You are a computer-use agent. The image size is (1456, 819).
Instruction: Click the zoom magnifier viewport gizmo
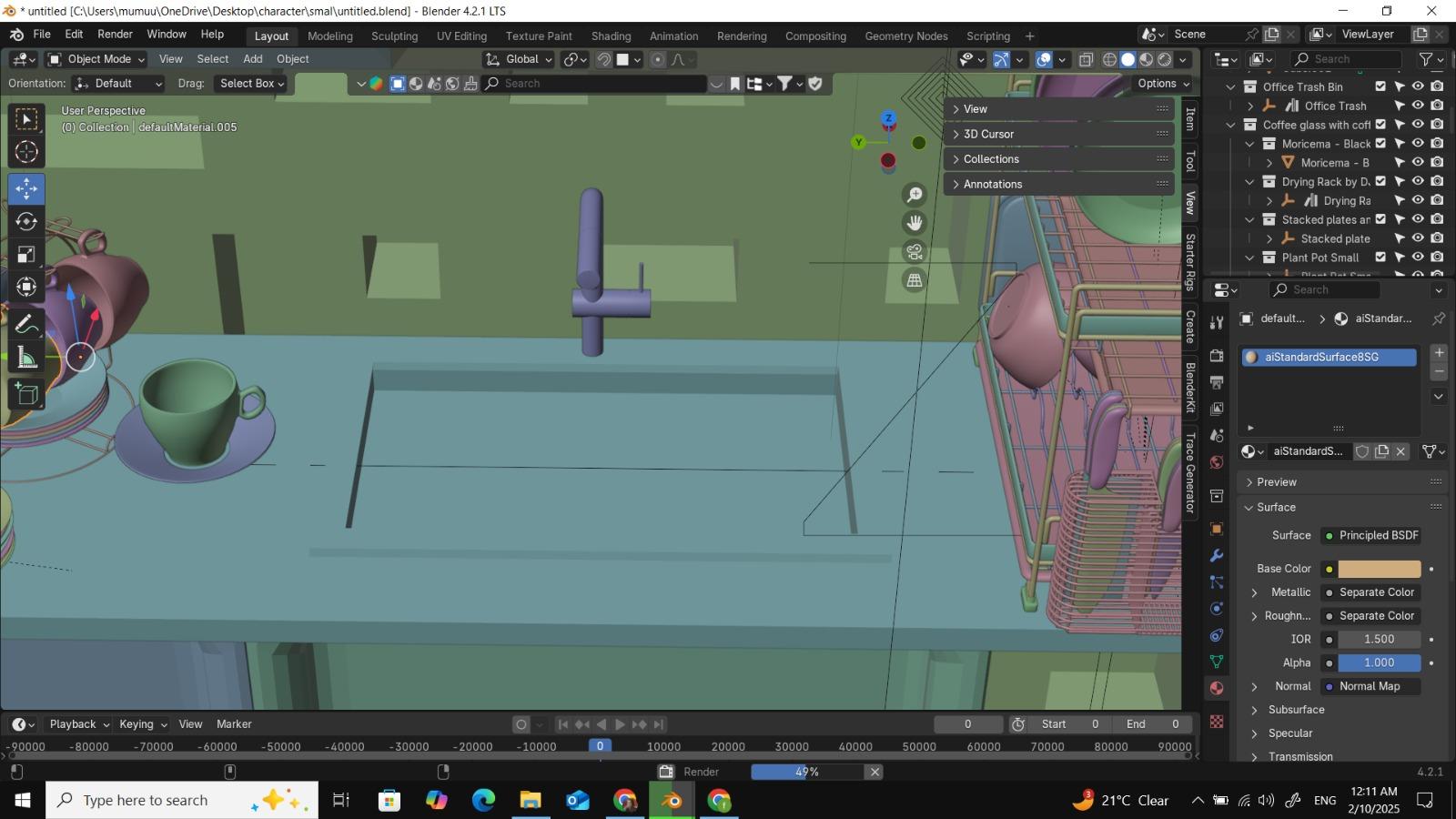[915, 195]
